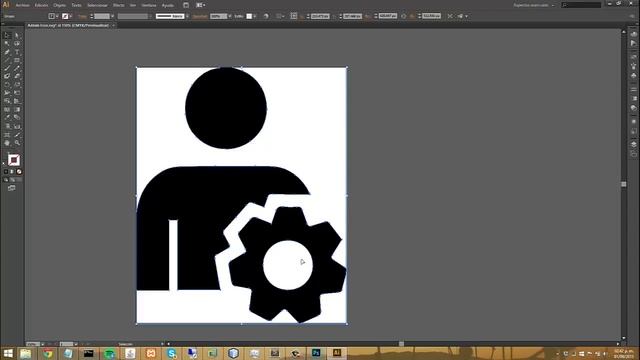Click Recolor Artwork icon in control bar
The image size is (640, 360).
pyautogui.click(x=266, y=16)
